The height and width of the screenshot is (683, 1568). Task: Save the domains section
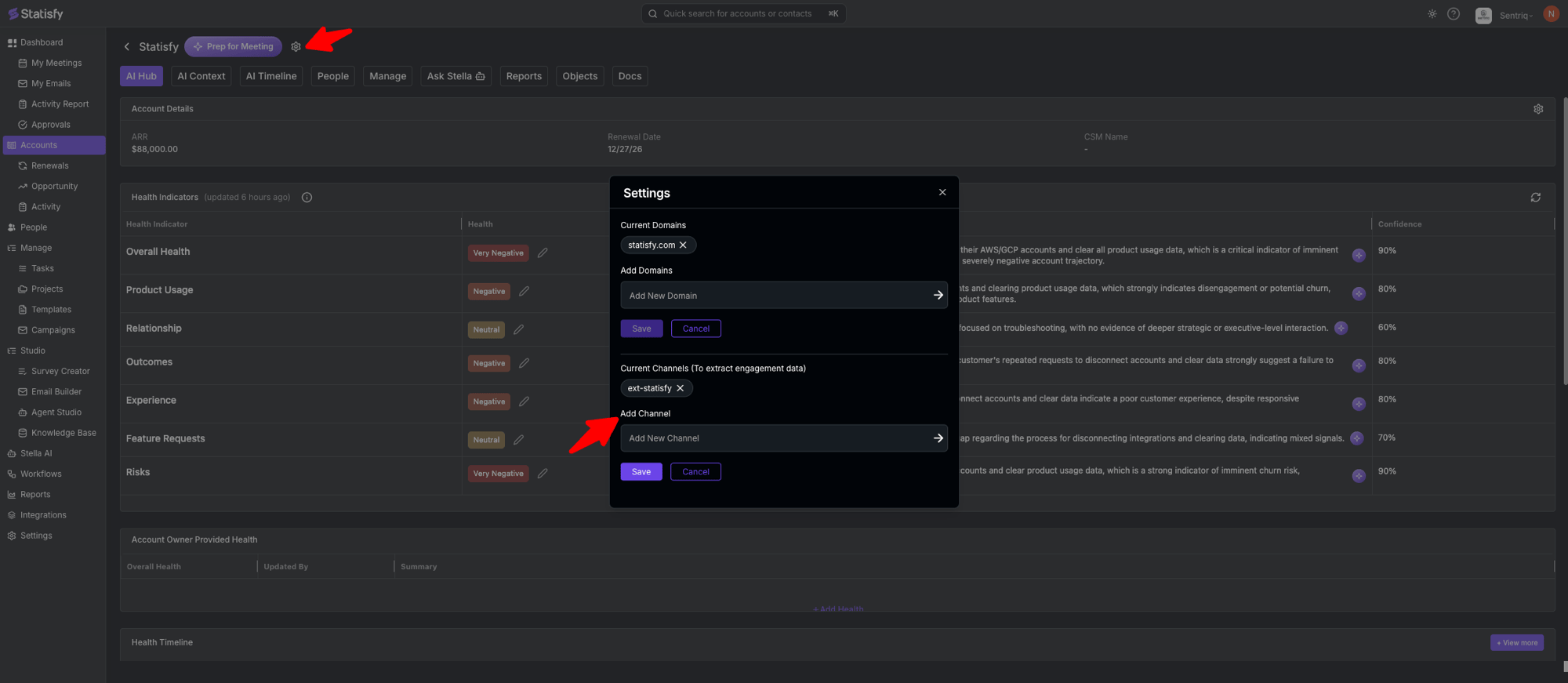641,329
